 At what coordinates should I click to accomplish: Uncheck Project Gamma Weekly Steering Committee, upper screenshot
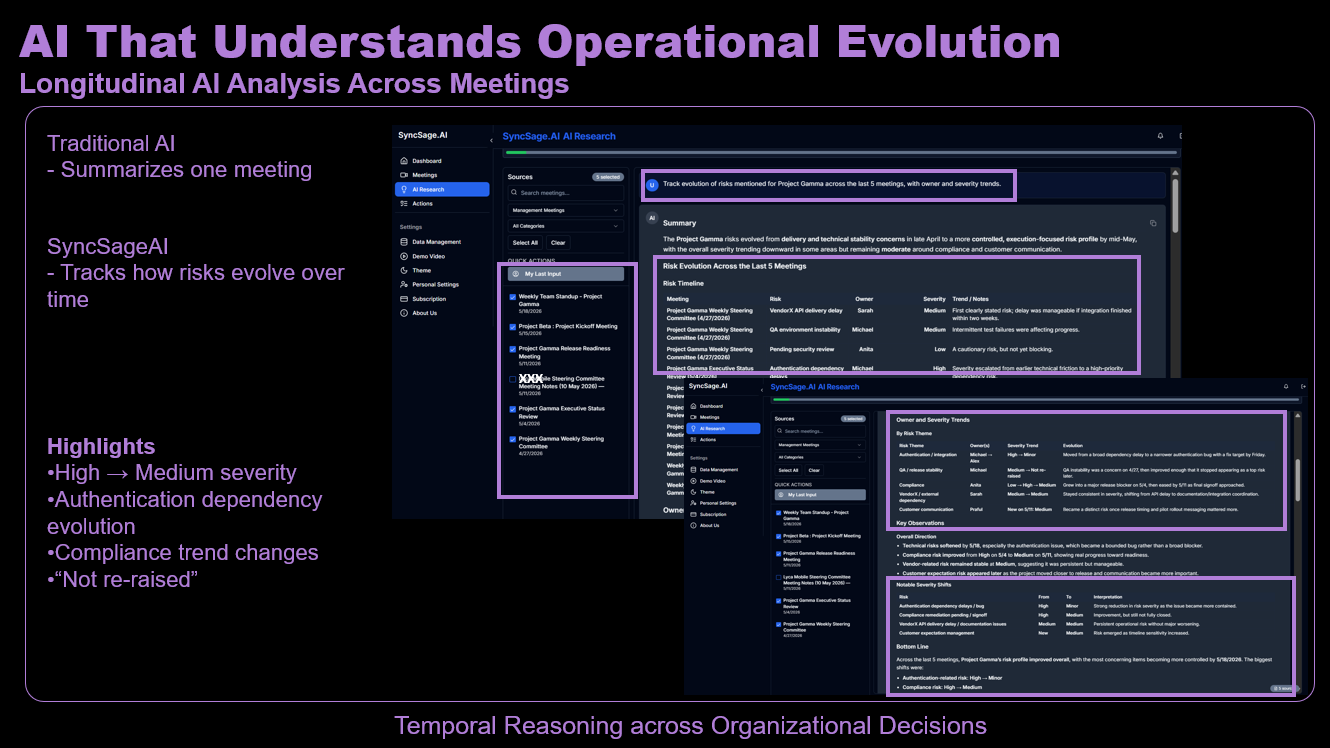513,439
